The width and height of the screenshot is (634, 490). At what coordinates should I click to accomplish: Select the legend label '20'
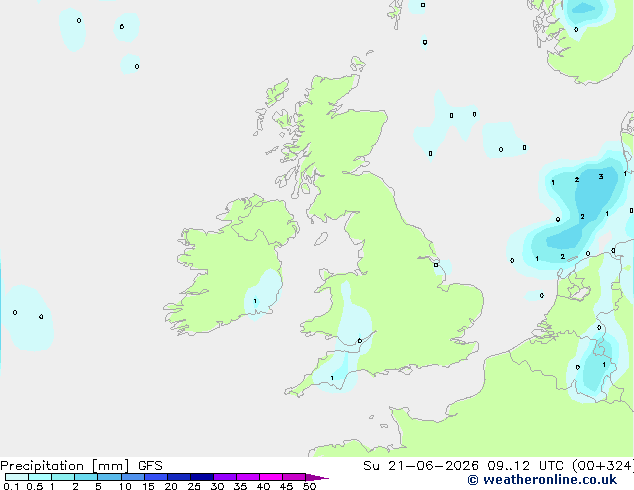171,486
